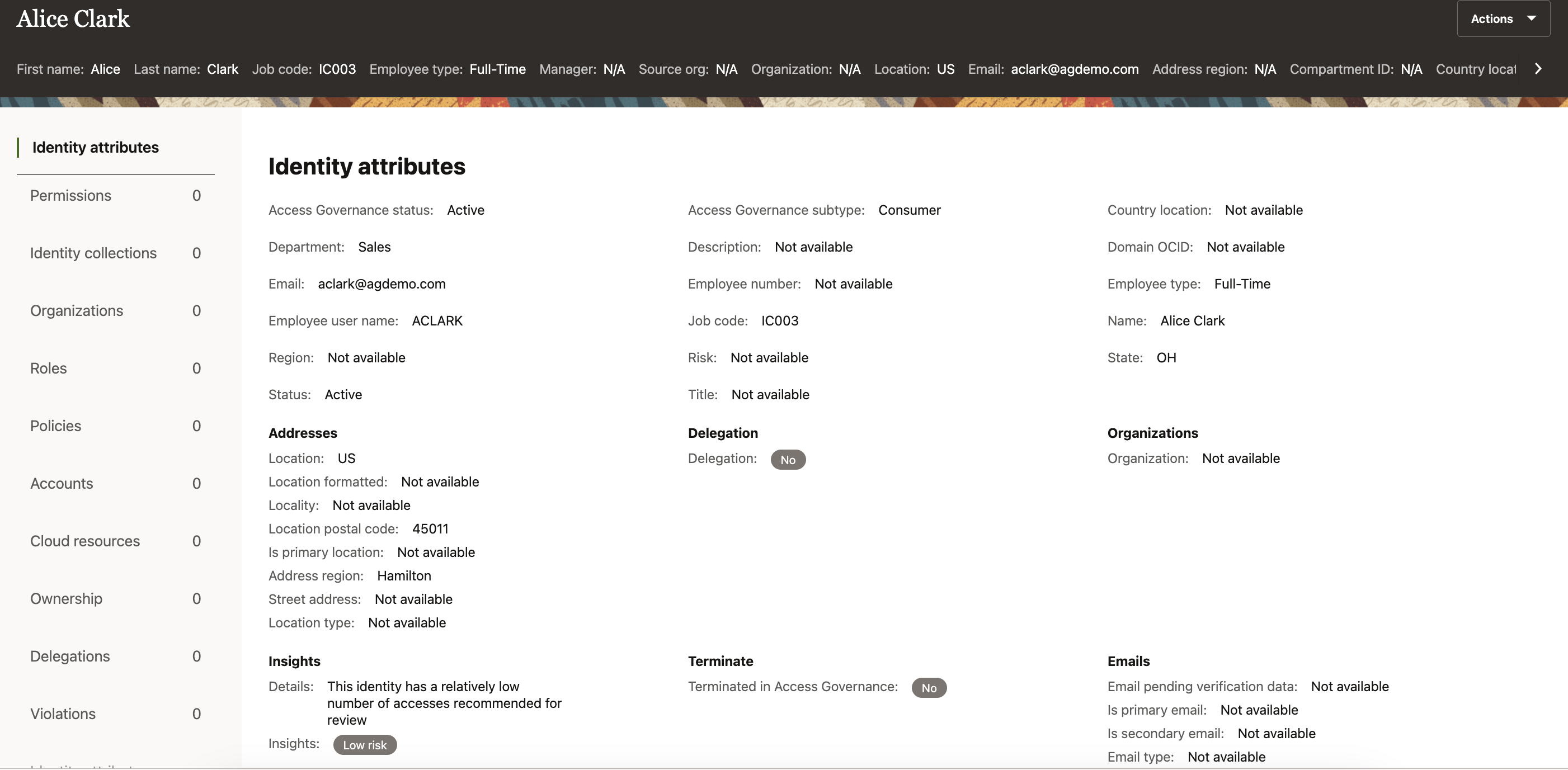Viewport: 1568px width, 770px height.
Task: Click the right chevron to scroll attributes
Action: [1538, 69]
